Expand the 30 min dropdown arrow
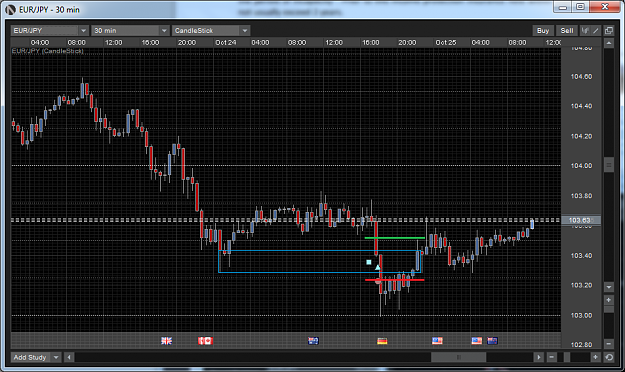625x372 pixels. tap(164, 31)
